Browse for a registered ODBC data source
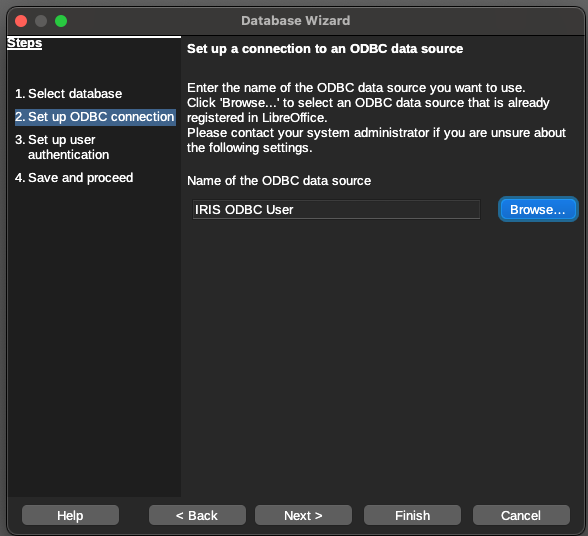This screenshot has width=588, height=536. coord(538,209)
